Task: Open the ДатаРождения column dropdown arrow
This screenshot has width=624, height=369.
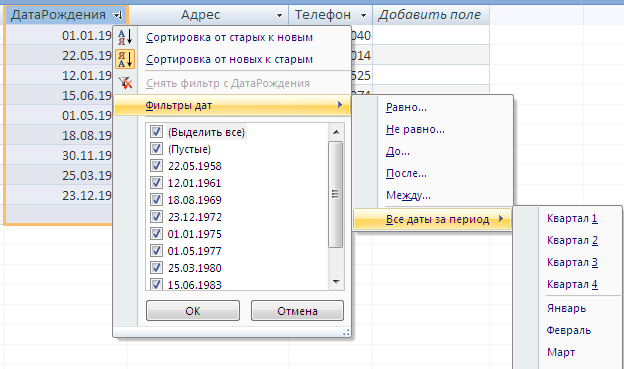Action: coord(118,15)
